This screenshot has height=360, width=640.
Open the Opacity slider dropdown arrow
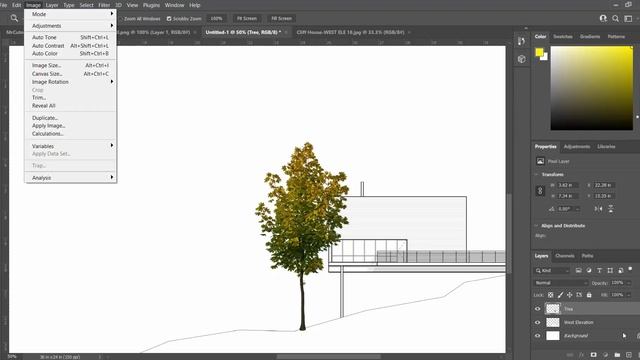(x=628, y=282)
